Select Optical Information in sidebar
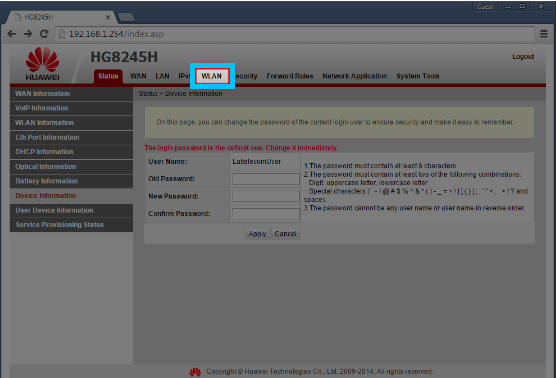 (x=71, y=167)
